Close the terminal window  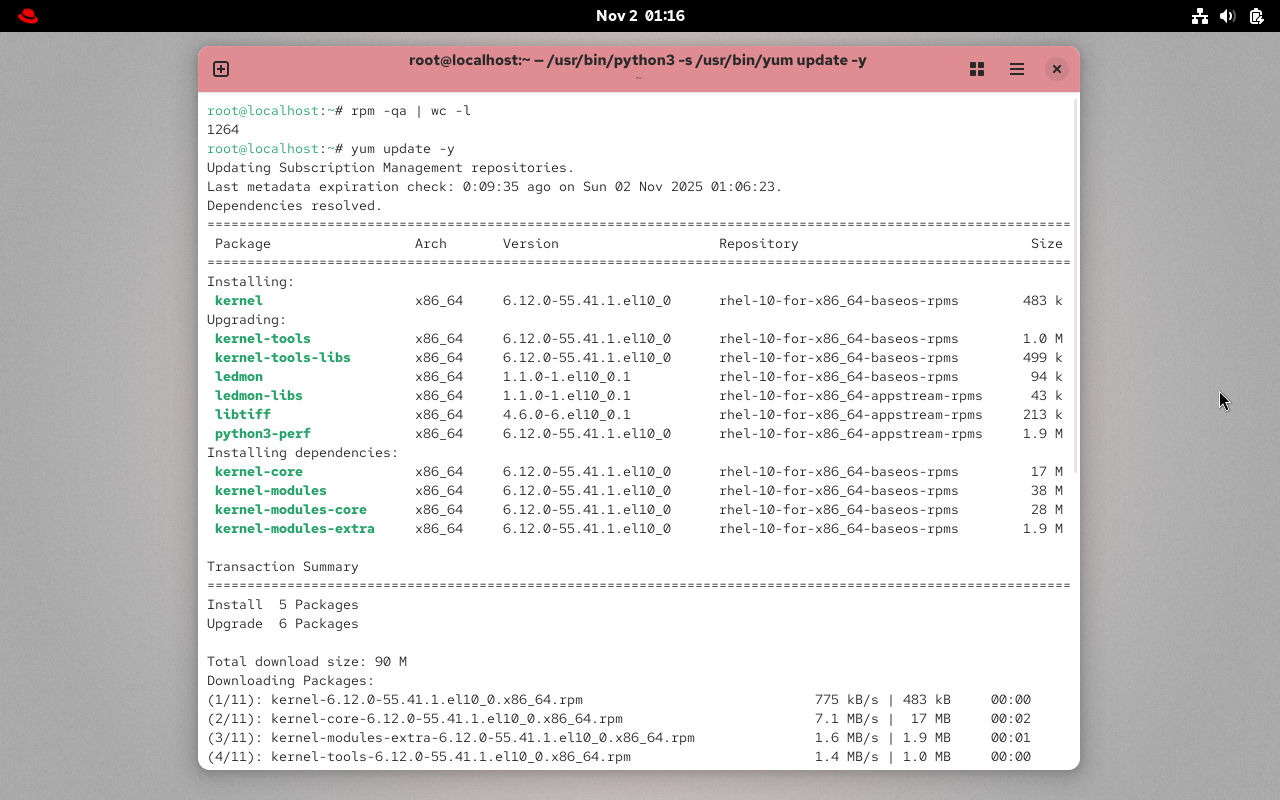1056,69
